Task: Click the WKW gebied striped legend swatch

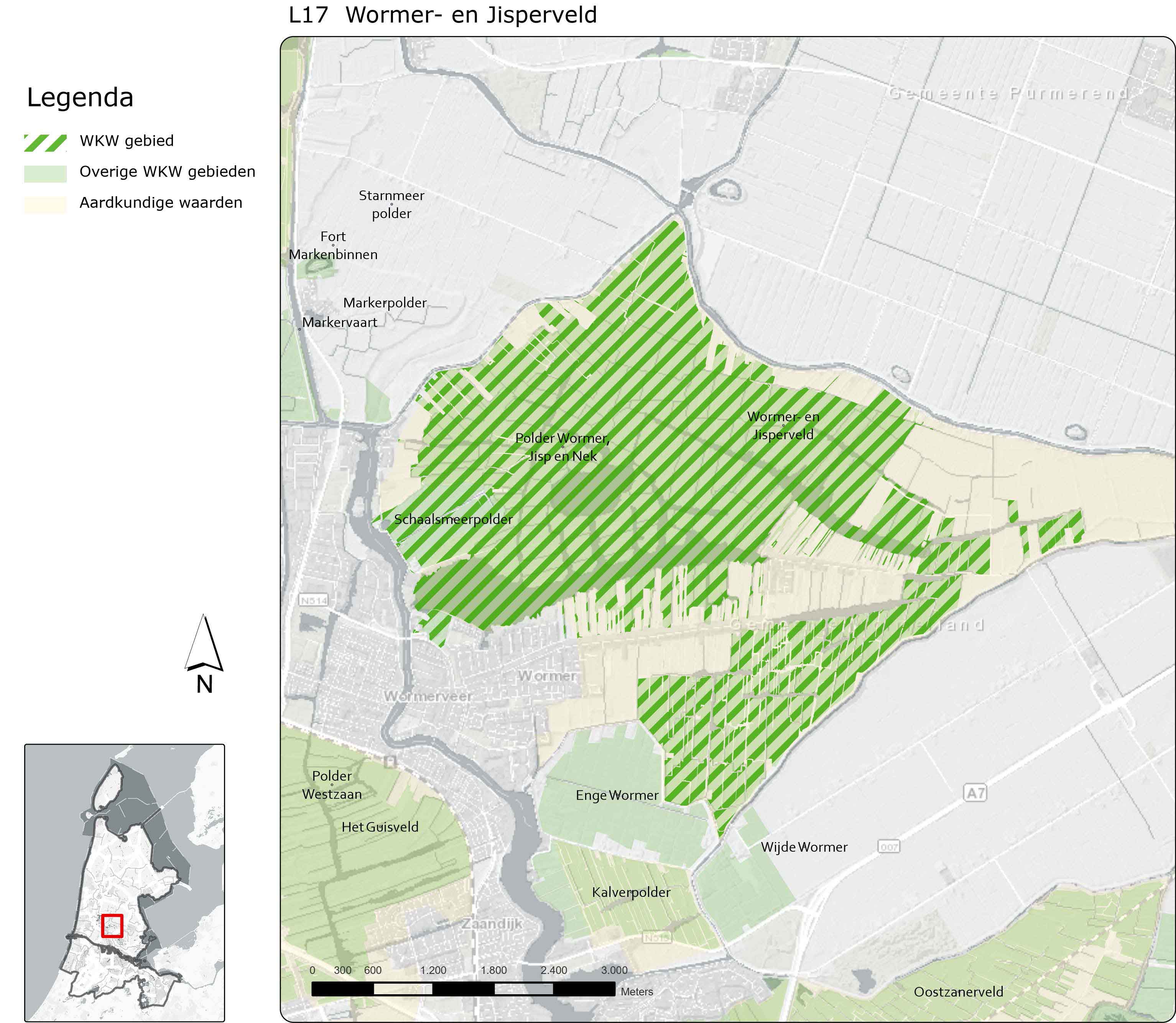Action: coord(45,143)
